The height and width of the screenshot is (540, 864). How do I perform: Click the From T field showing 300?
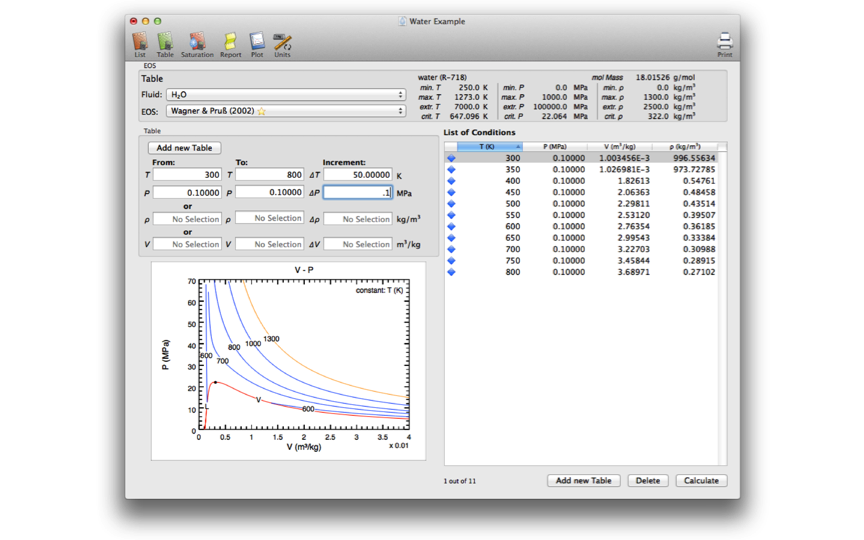coord(187,175)
